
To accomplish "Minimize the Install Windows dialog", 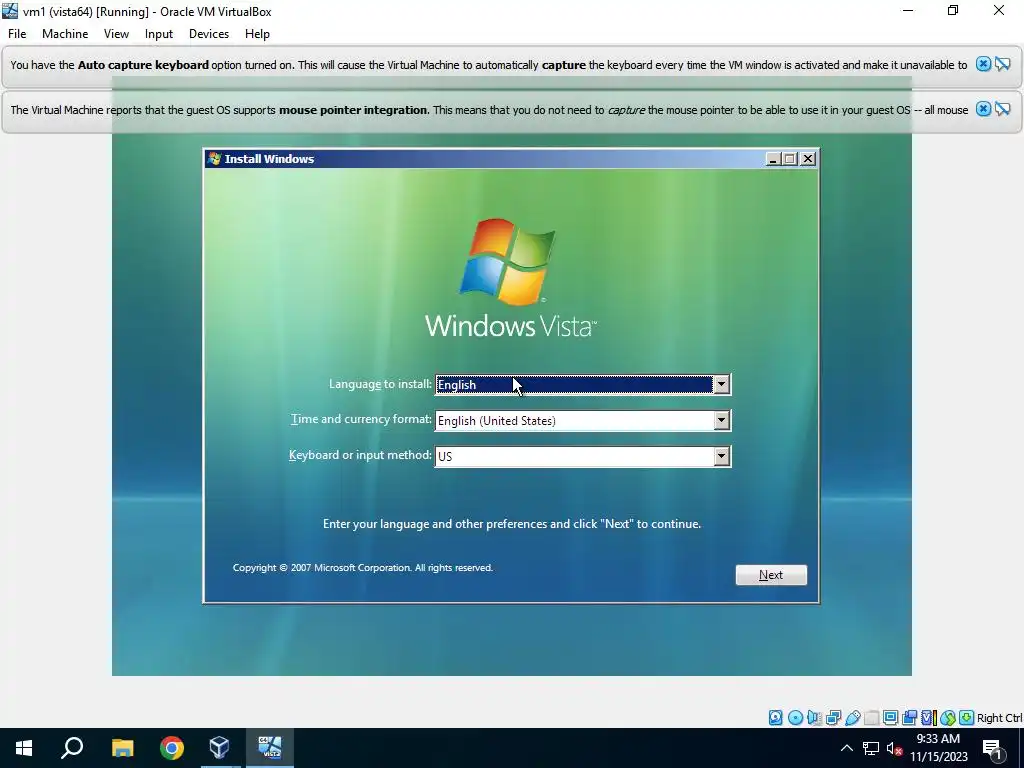I will pos(773,159).
